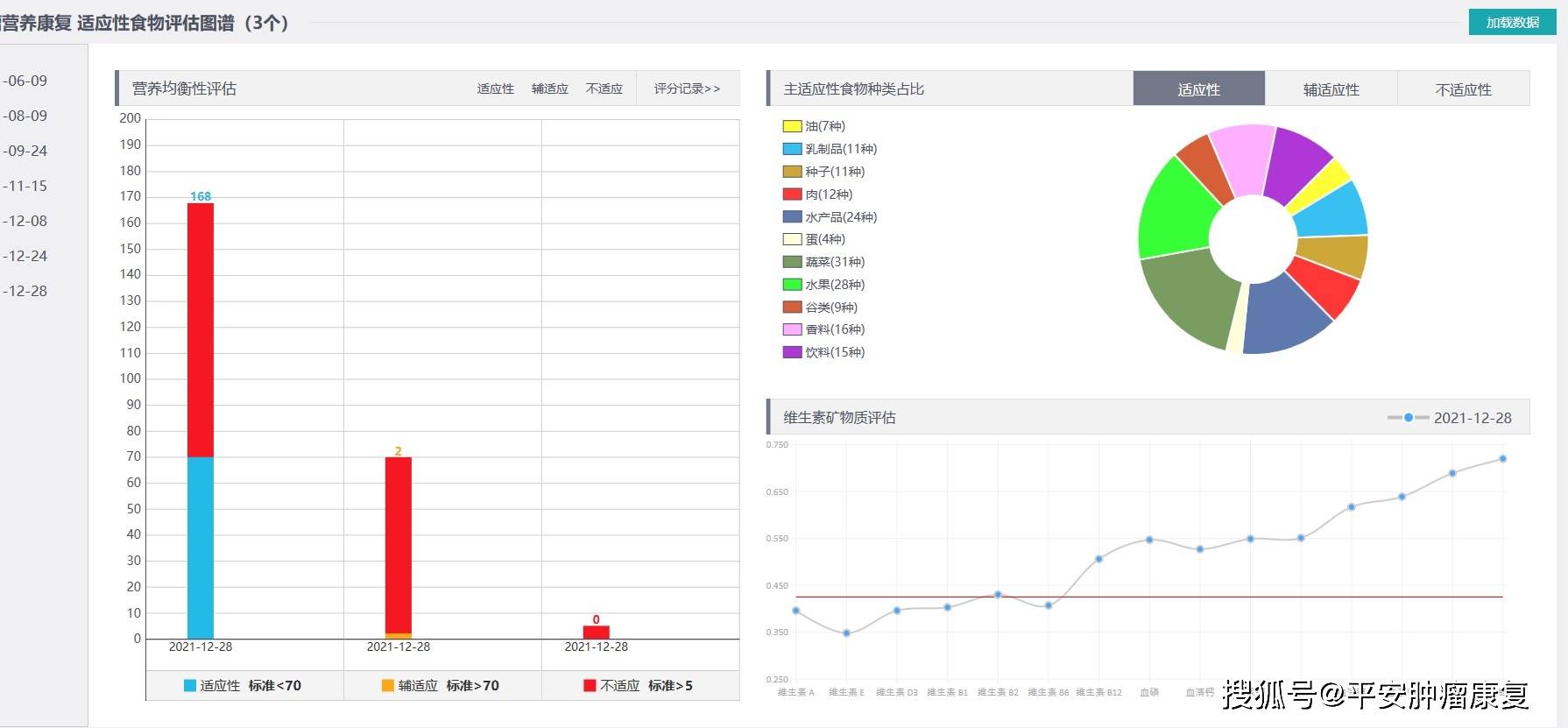
Task: Switch to the 不适应性 tab
Action: pyautogui.click(x=1464, y=88)
